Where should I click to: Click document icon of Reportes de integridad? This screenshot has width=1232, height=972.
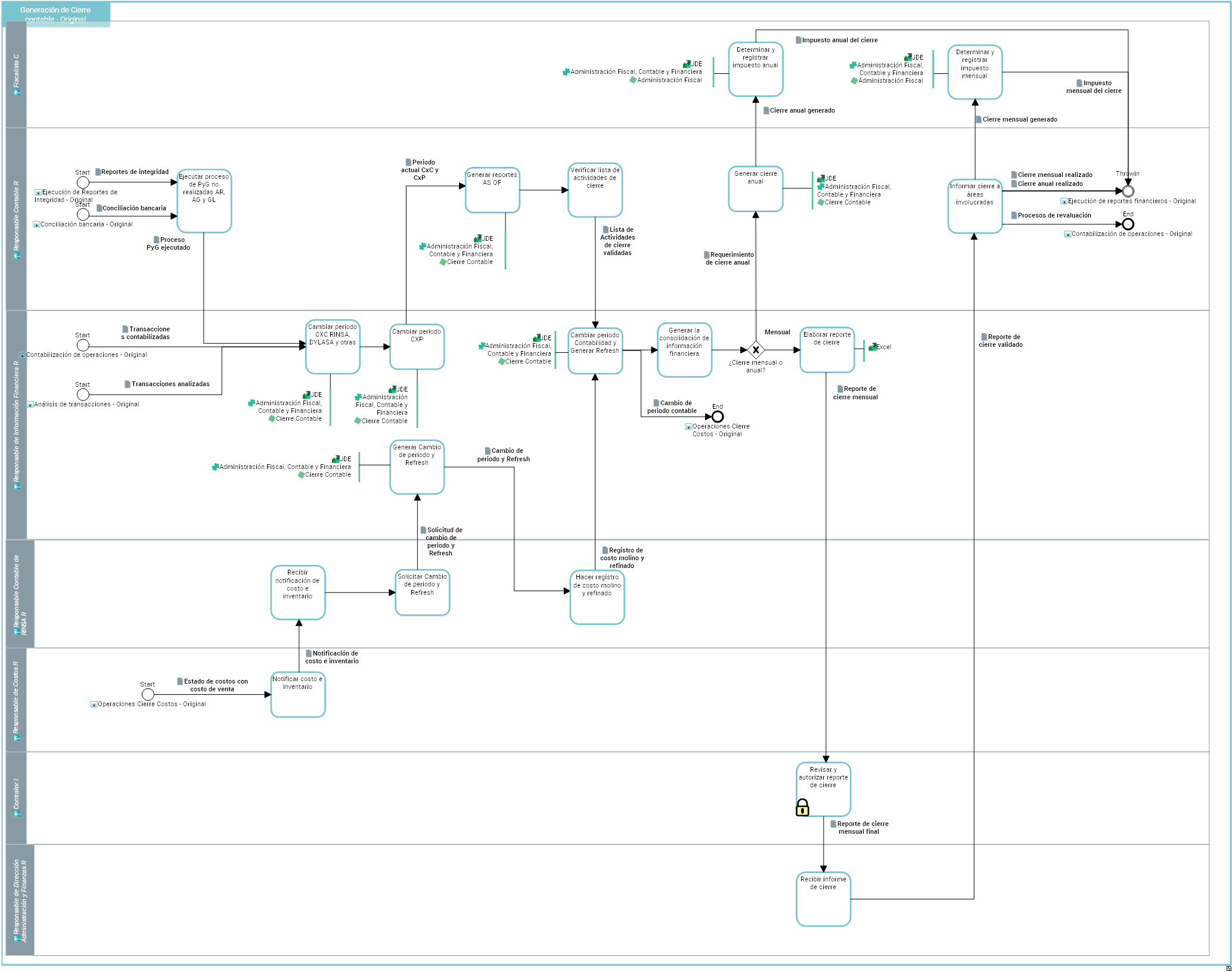coord(98,172)
